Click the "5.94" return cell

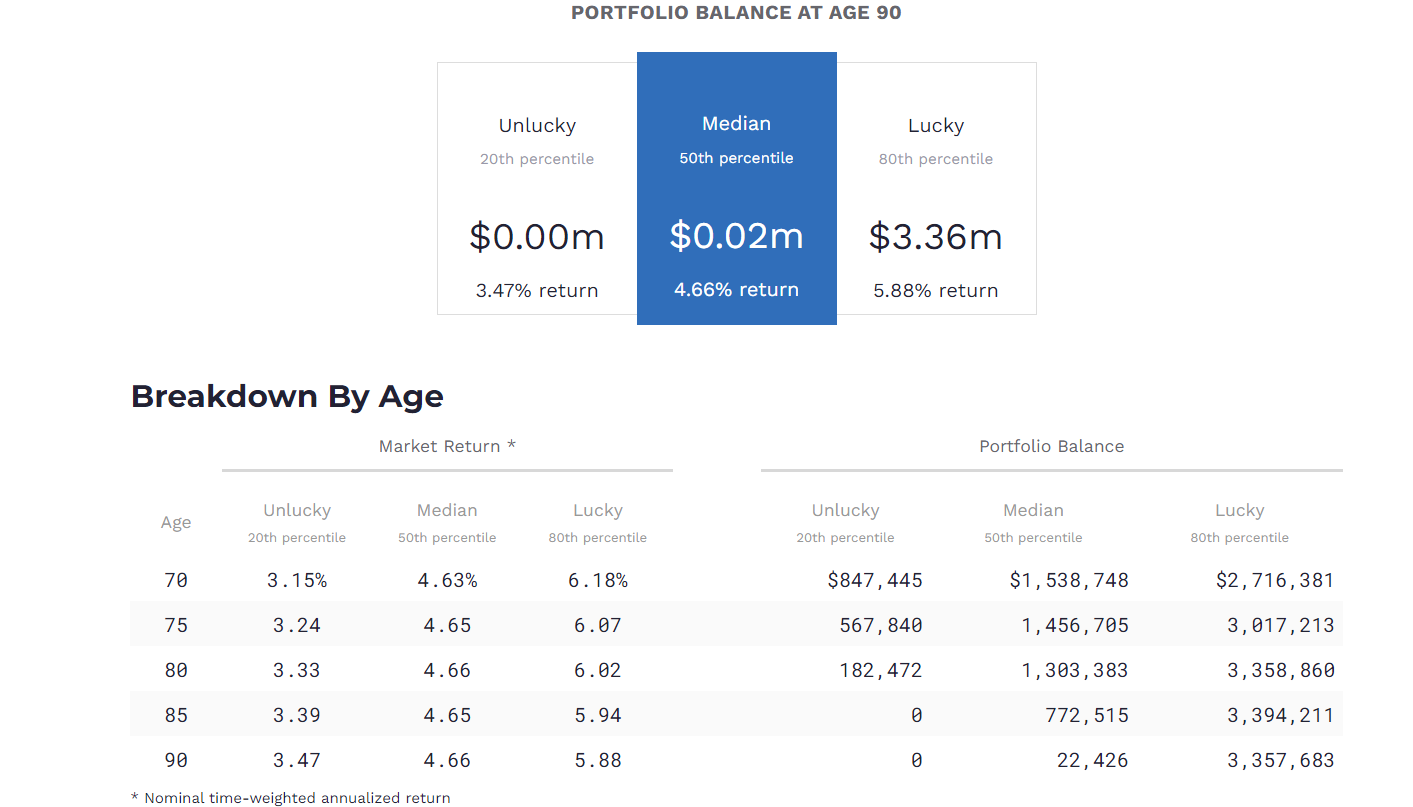pos(598,715)
